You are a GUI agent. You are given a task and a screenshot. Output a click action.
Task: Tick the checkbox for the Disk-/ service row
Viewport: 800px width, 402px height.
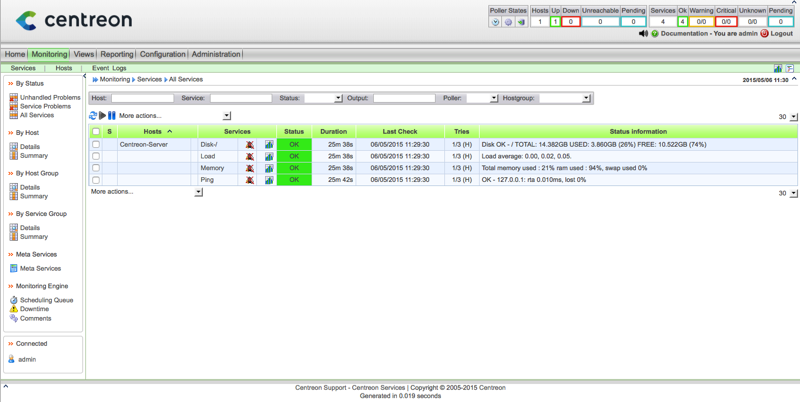tap(96, 145)
